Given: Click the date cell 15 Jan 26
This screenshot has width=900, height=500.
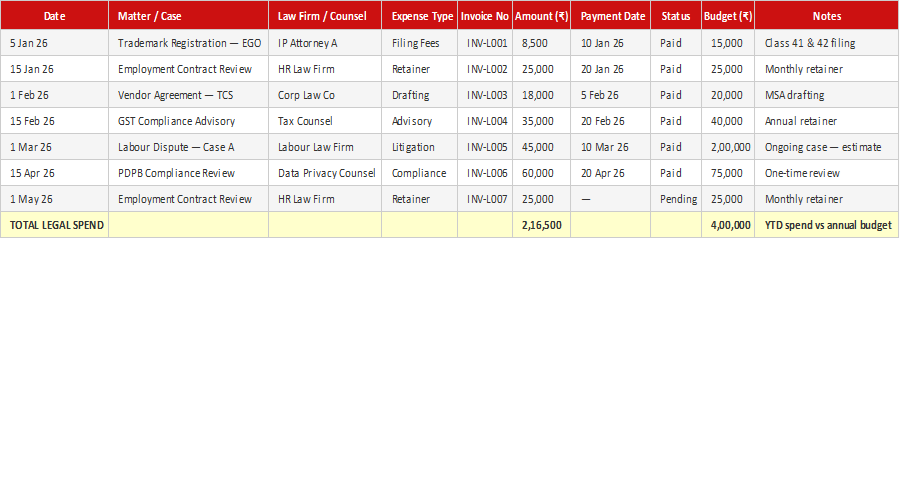Looking at the screenshot, I should (x=55, y=69).
